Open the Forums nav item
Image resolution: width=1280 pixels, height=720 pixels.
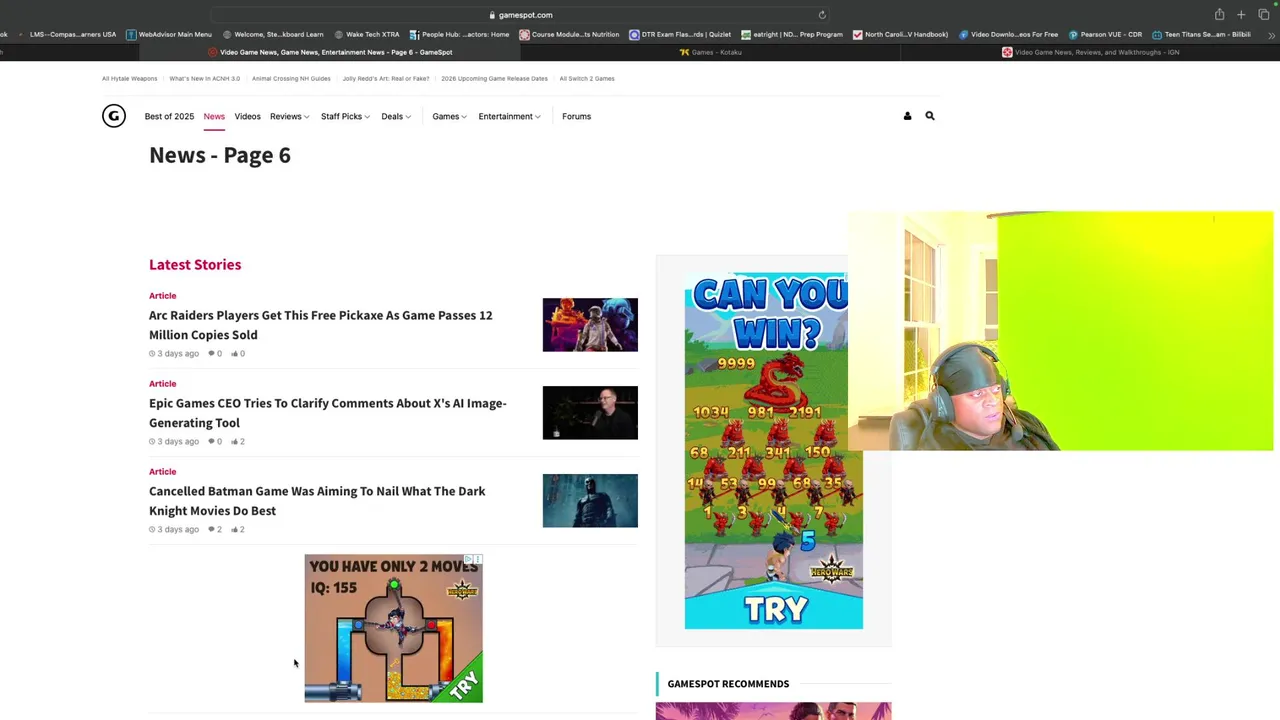(576, 116)
